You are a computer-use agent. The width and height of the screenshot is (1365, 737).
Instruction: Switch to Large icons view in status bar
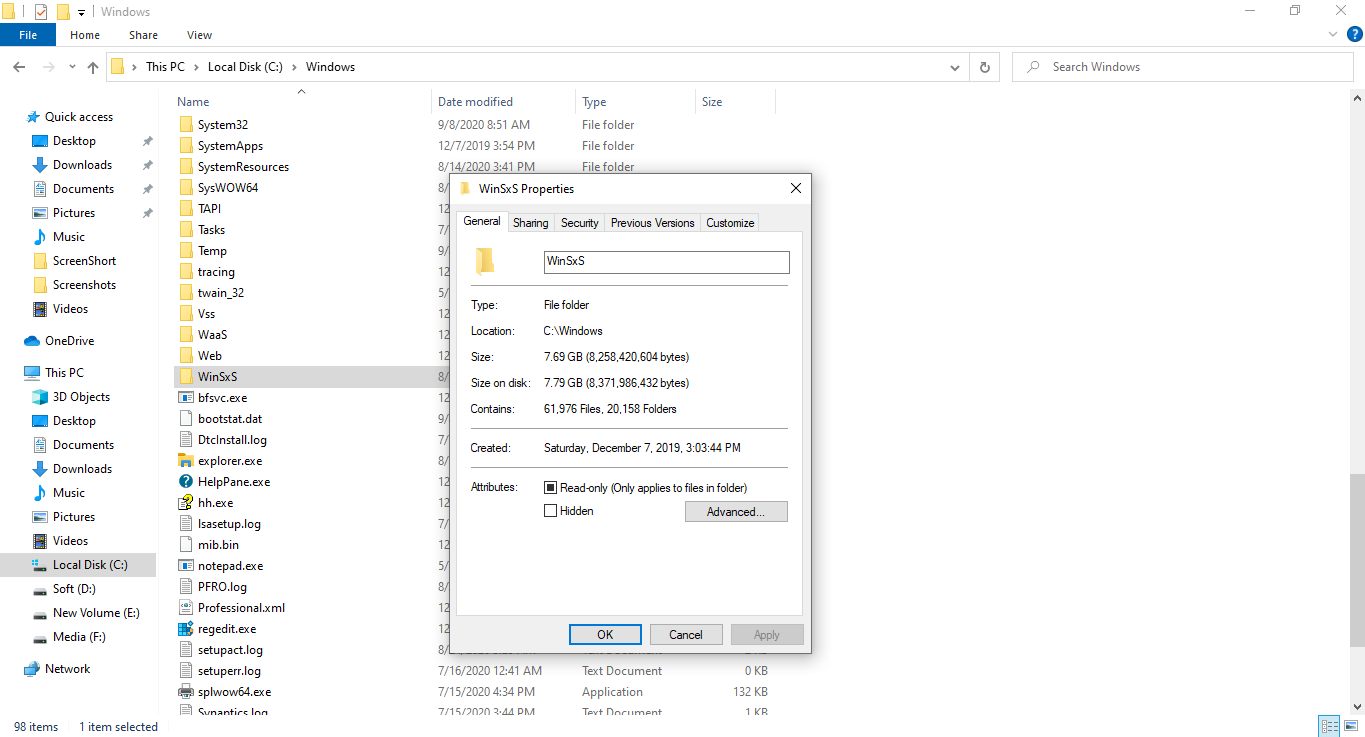click(x=1349, y=727)
